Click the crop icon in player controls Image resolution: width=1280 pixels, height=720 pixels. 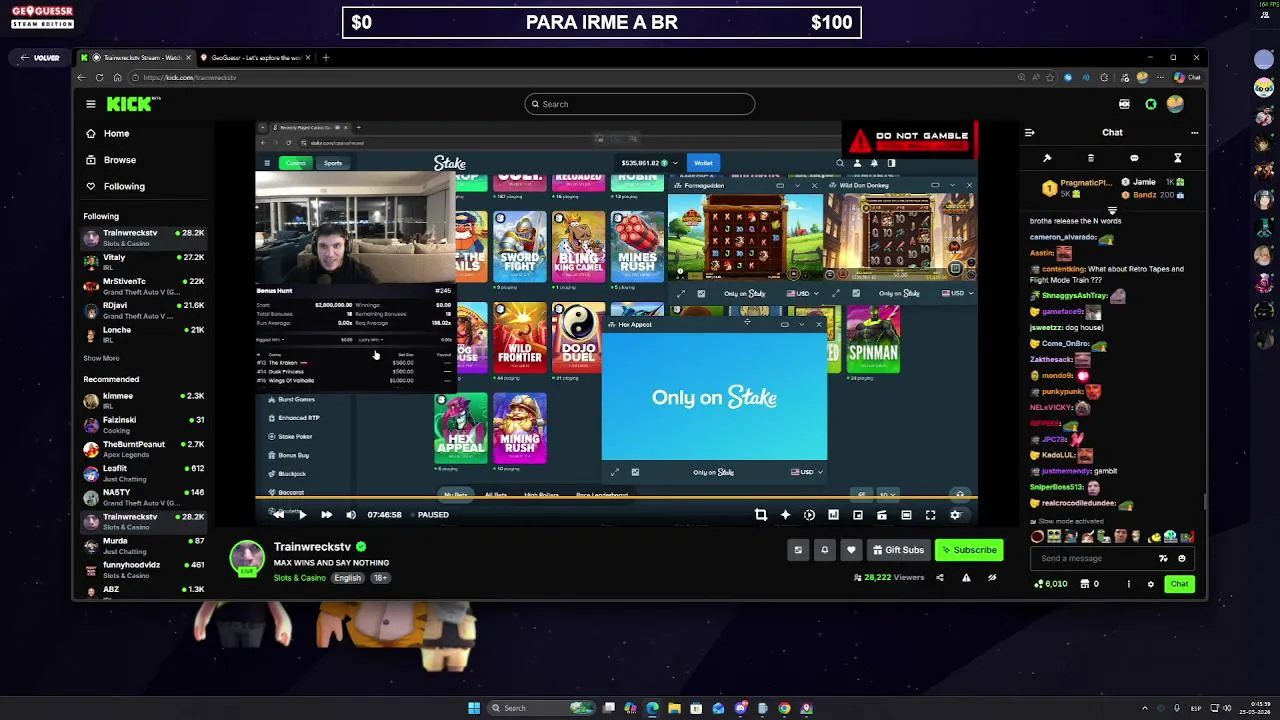pos(761,515)
